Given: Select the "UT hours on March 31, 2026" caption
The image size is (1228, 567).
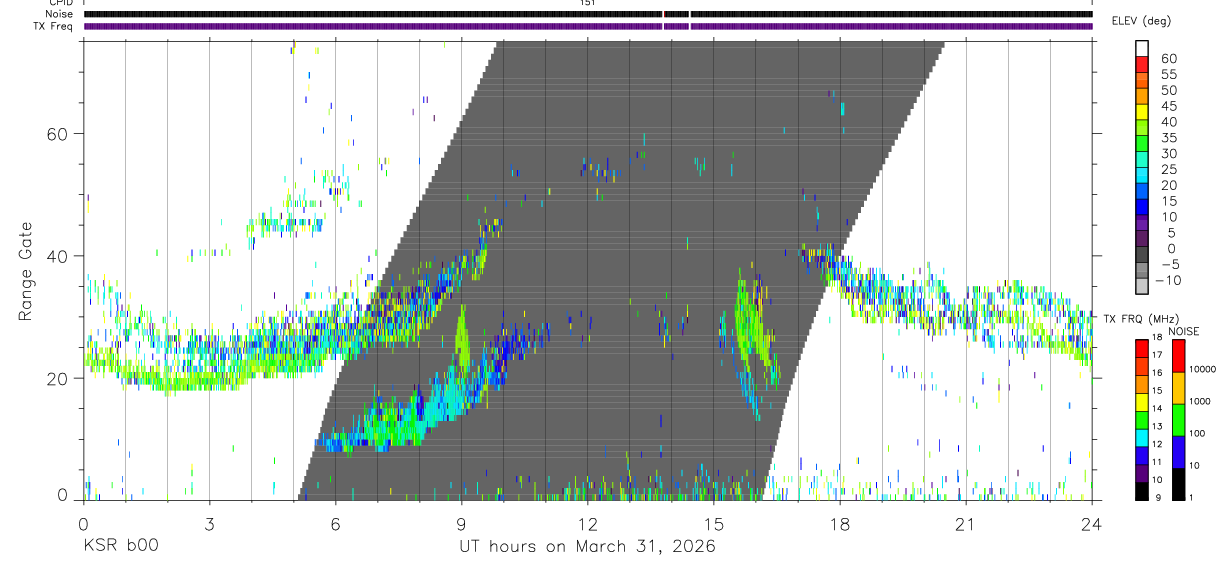Looking at the screenshot, I should pos(587,547).
